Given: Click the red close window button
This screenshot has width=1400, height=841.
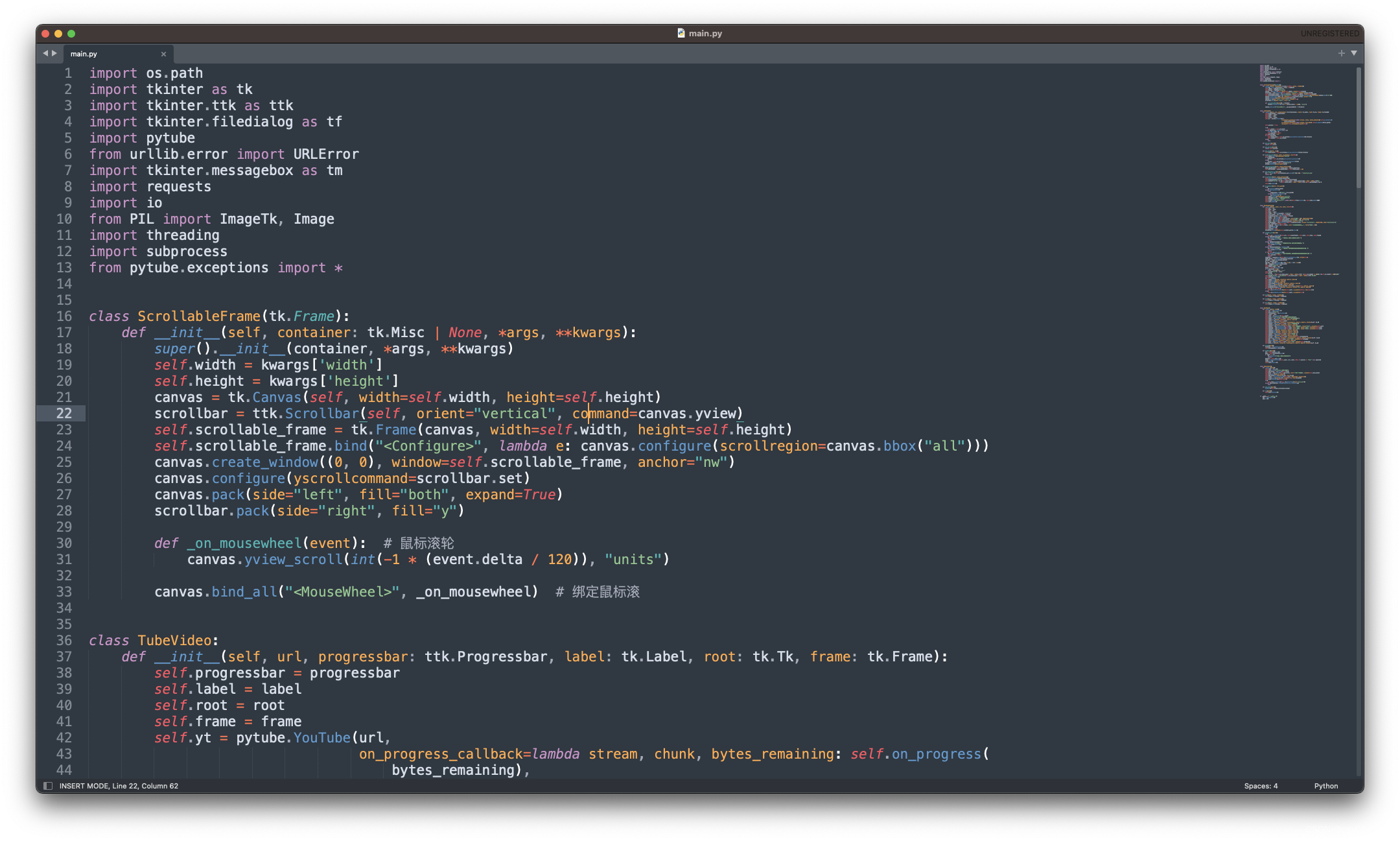Looking at the screenshot, I should tap(45, 34).
